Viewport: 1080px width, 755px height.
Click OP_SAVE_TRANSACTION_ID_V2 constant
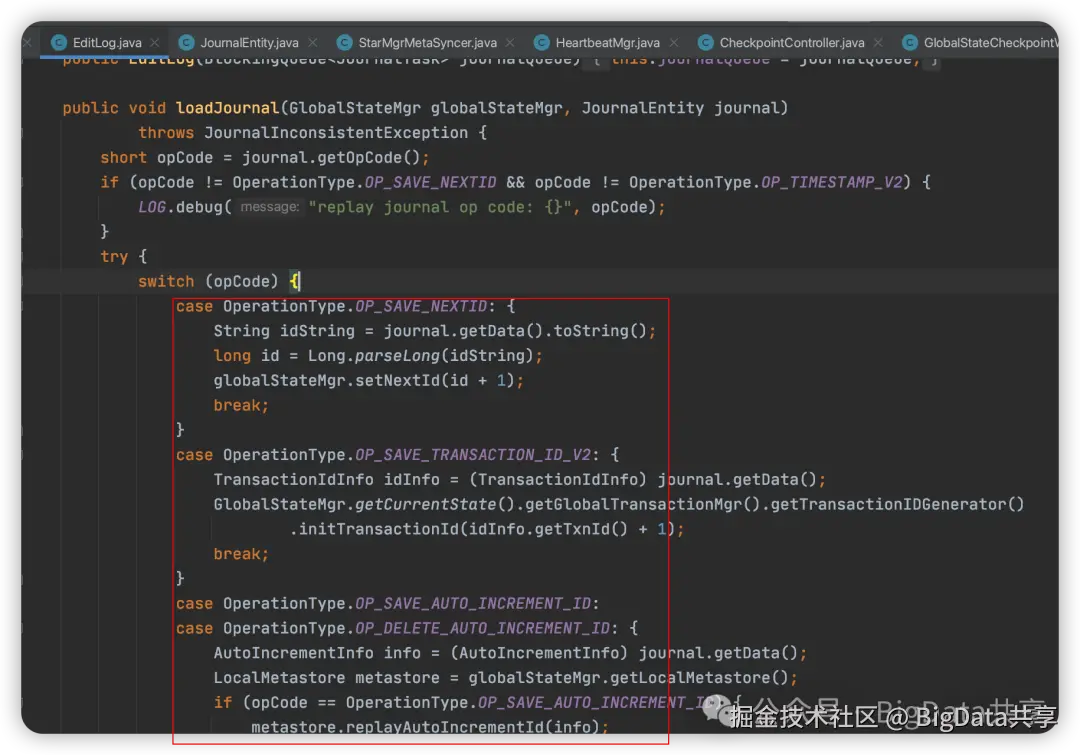point(472,455)
